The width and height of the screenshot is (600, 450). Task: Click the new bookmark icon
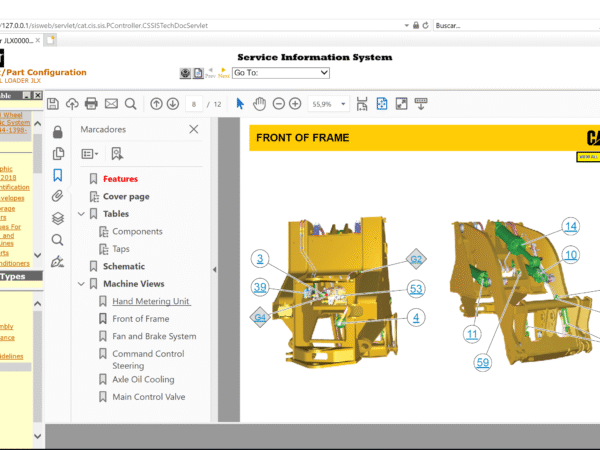point(117,154)
